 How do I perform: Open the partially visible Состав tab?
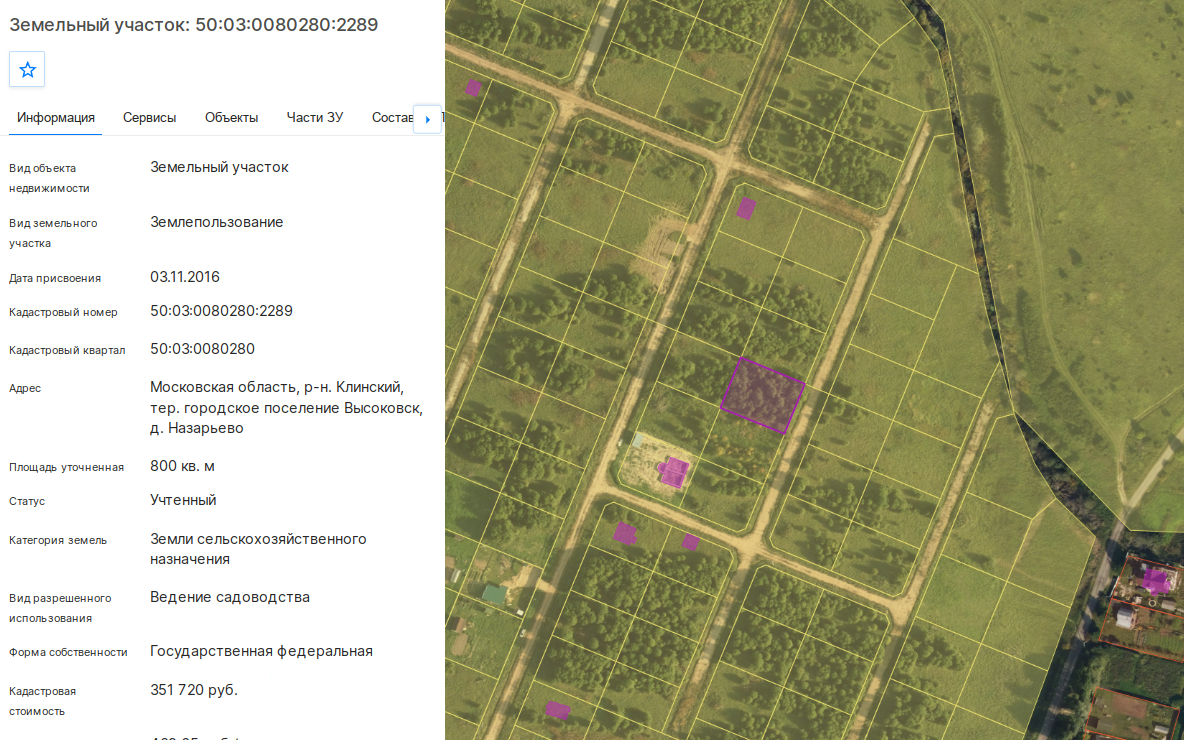pos(392,118)
